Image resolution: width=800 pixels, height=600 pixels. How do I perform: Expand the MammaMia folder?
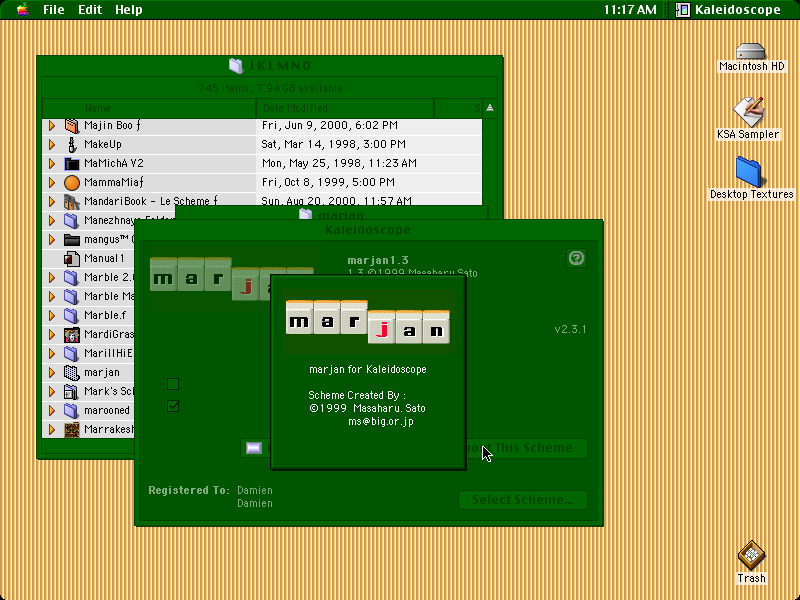[x=52, y=182]
